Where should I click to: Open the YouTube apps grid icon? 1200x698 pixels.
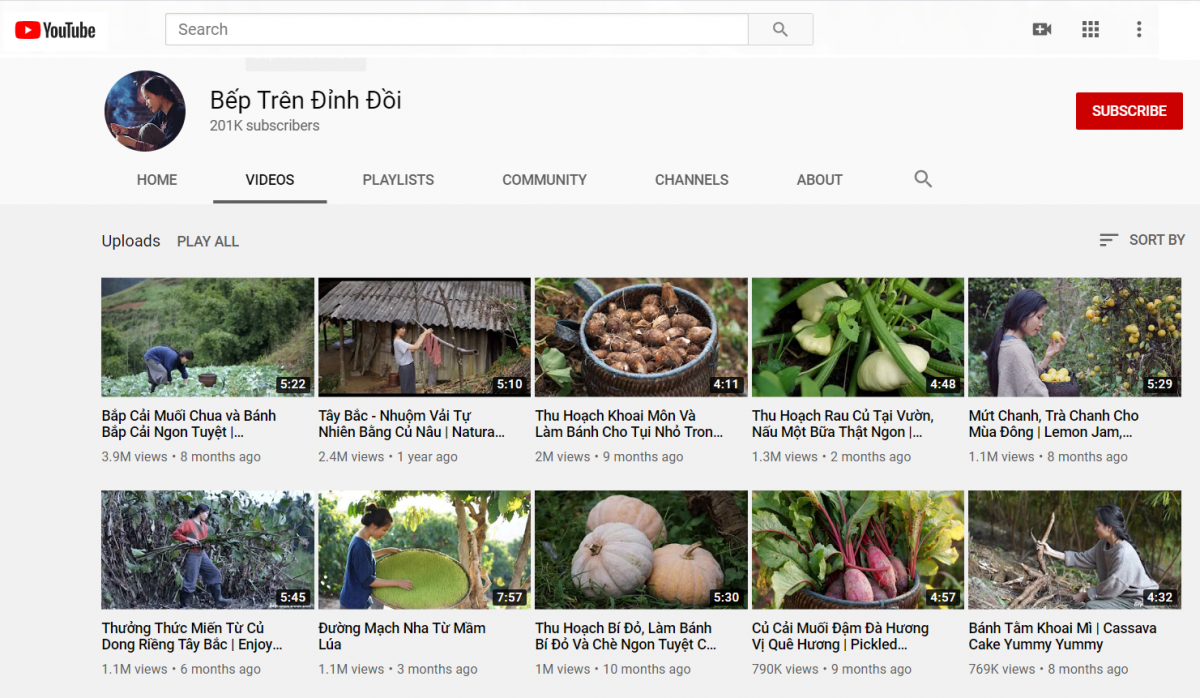(1090, 30)
